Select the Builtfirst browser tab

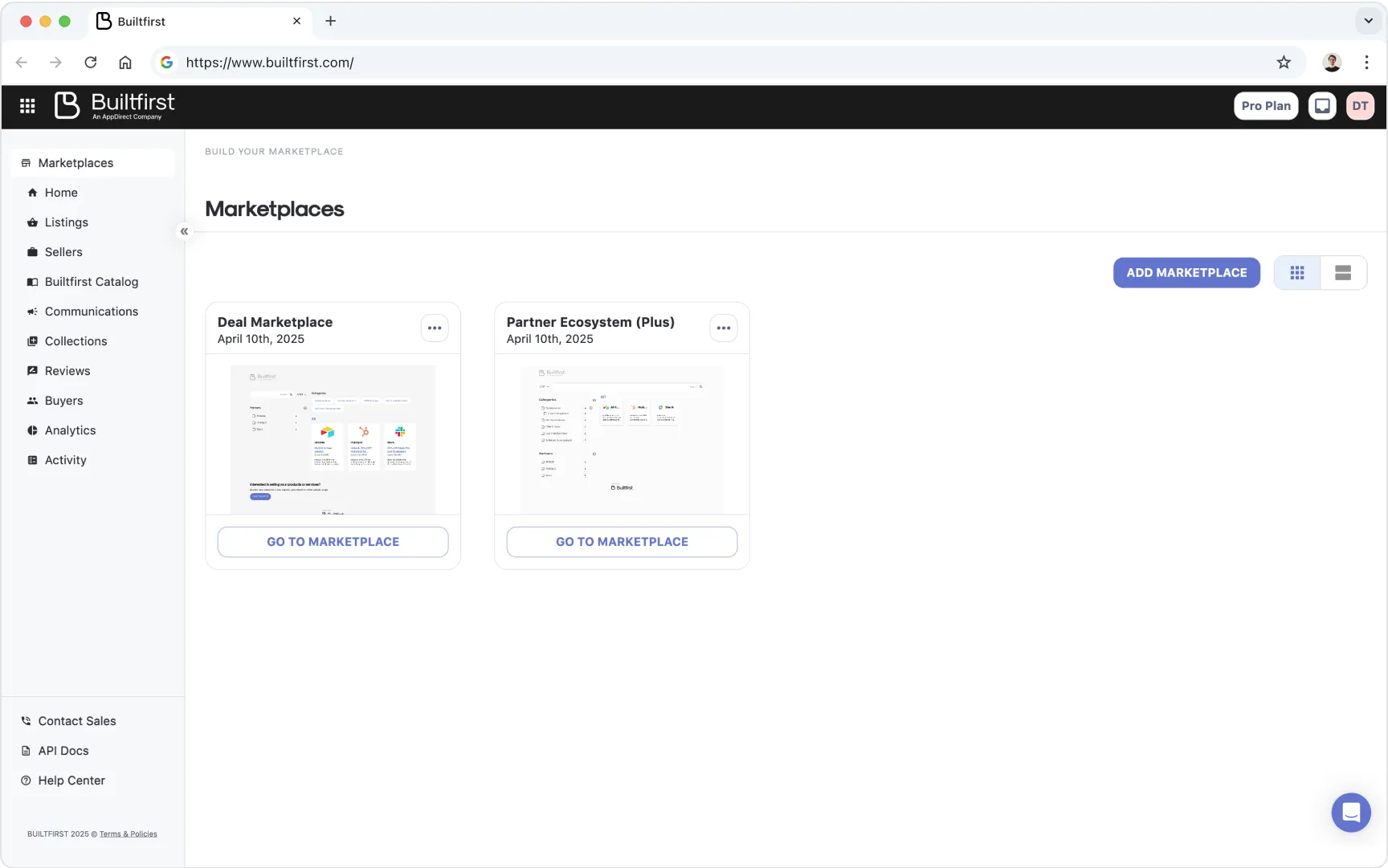click(x=199, y=22)
